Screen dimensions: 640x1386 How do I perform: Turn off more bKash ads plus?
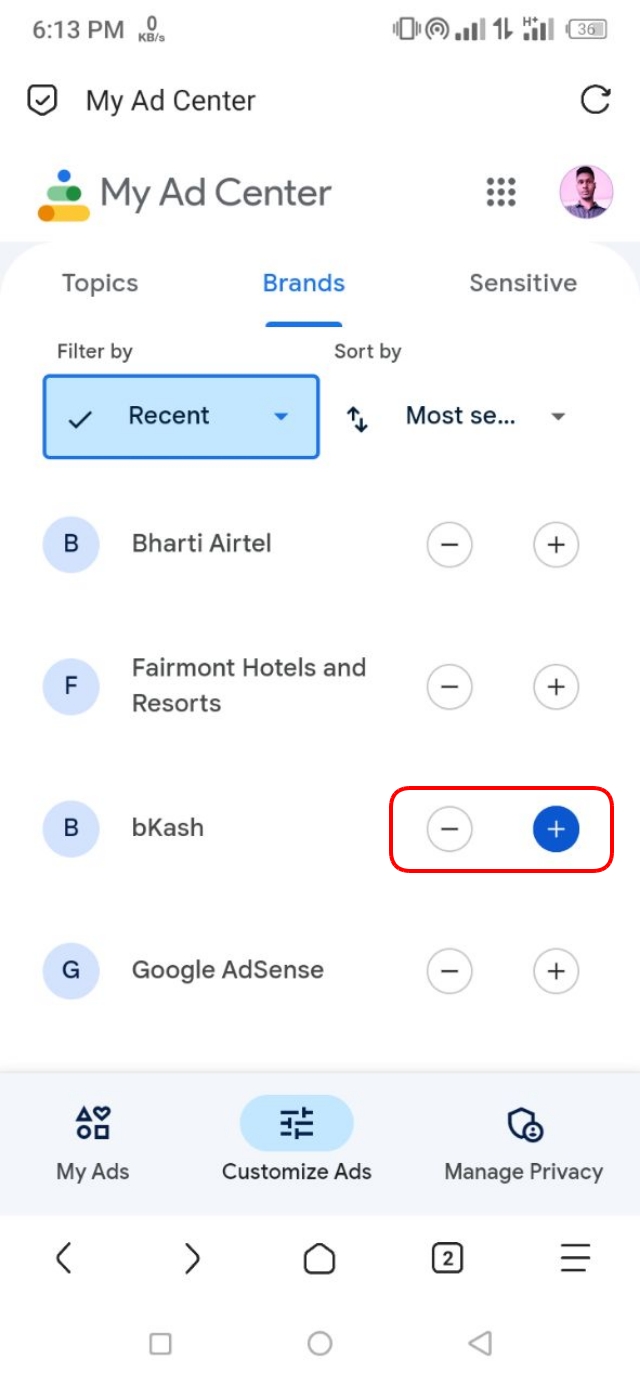[x=556, y=829]
